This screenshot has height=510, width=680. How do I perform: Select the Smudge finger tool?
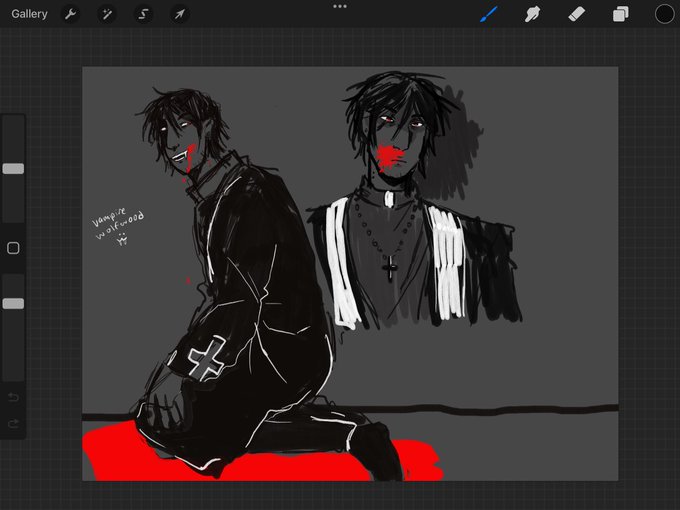point(533,14)
